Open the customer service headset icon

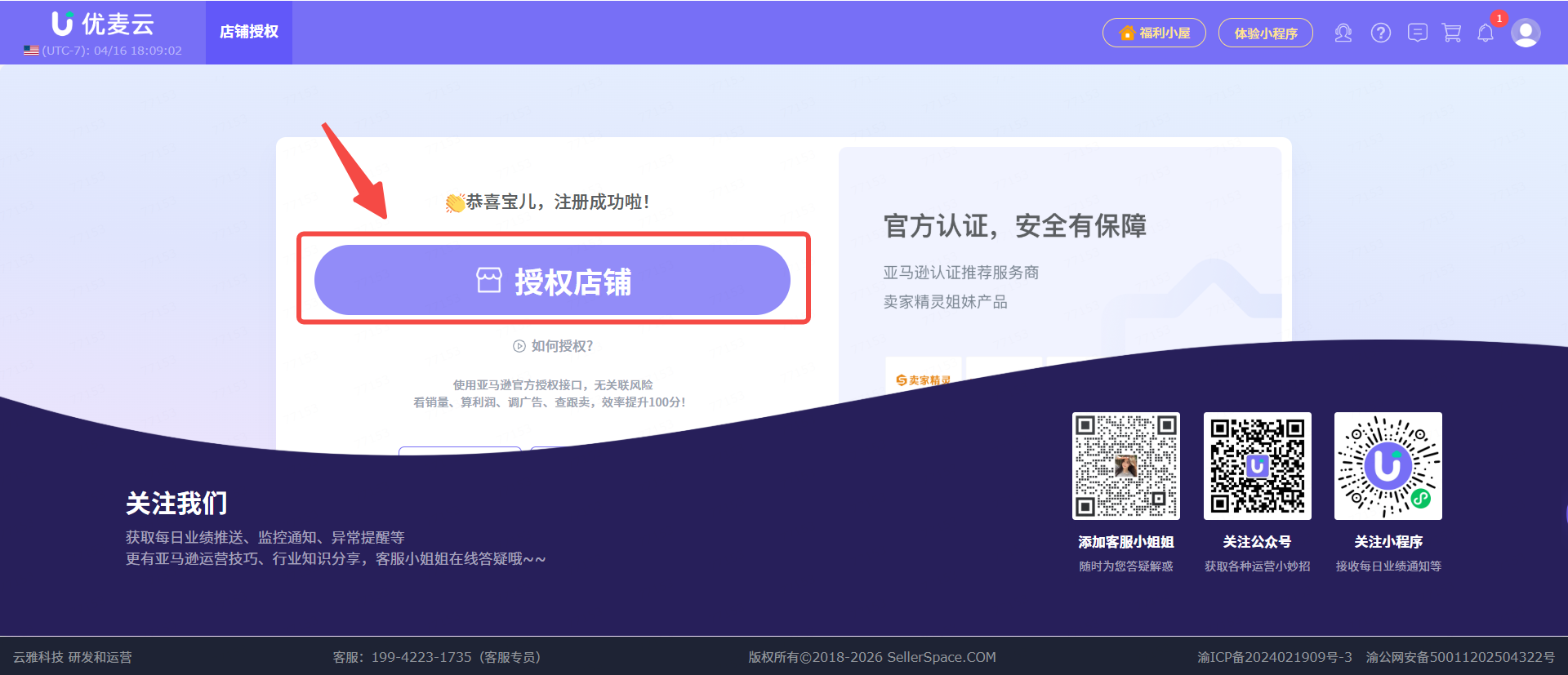1343,33
